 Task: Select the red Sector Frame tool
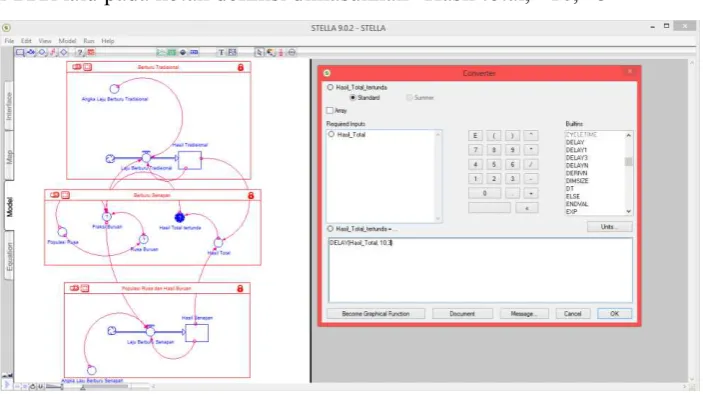tap(91, 52)
